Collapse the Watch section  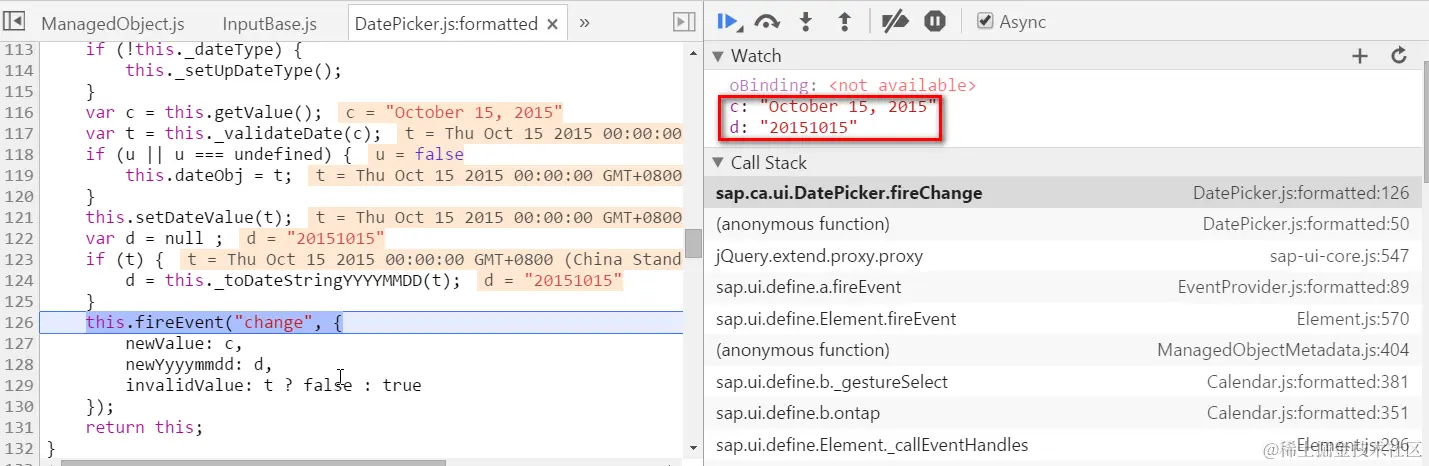pos(717,56)
